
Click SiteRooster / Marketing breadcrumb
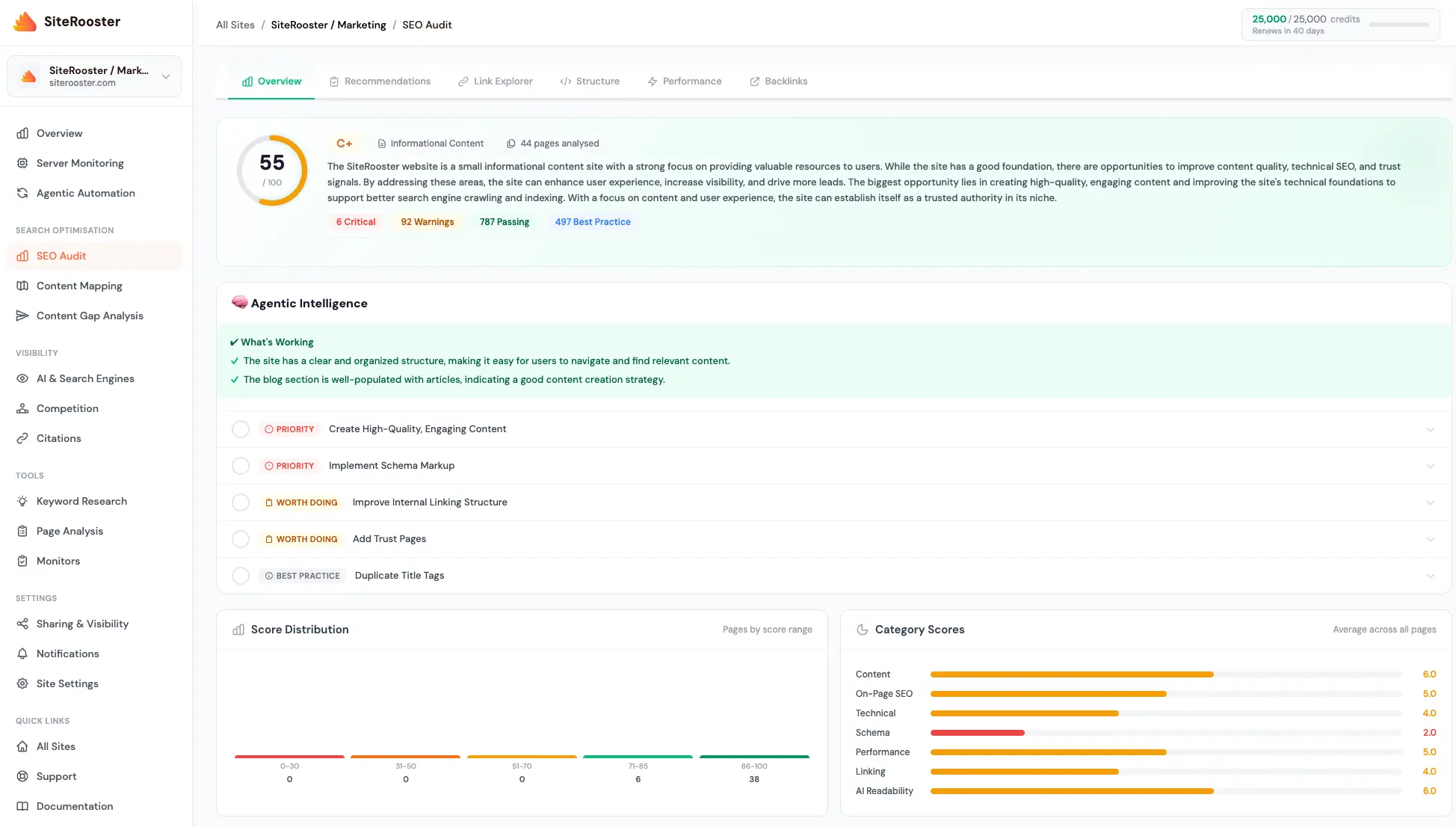(x=329, y=25)
